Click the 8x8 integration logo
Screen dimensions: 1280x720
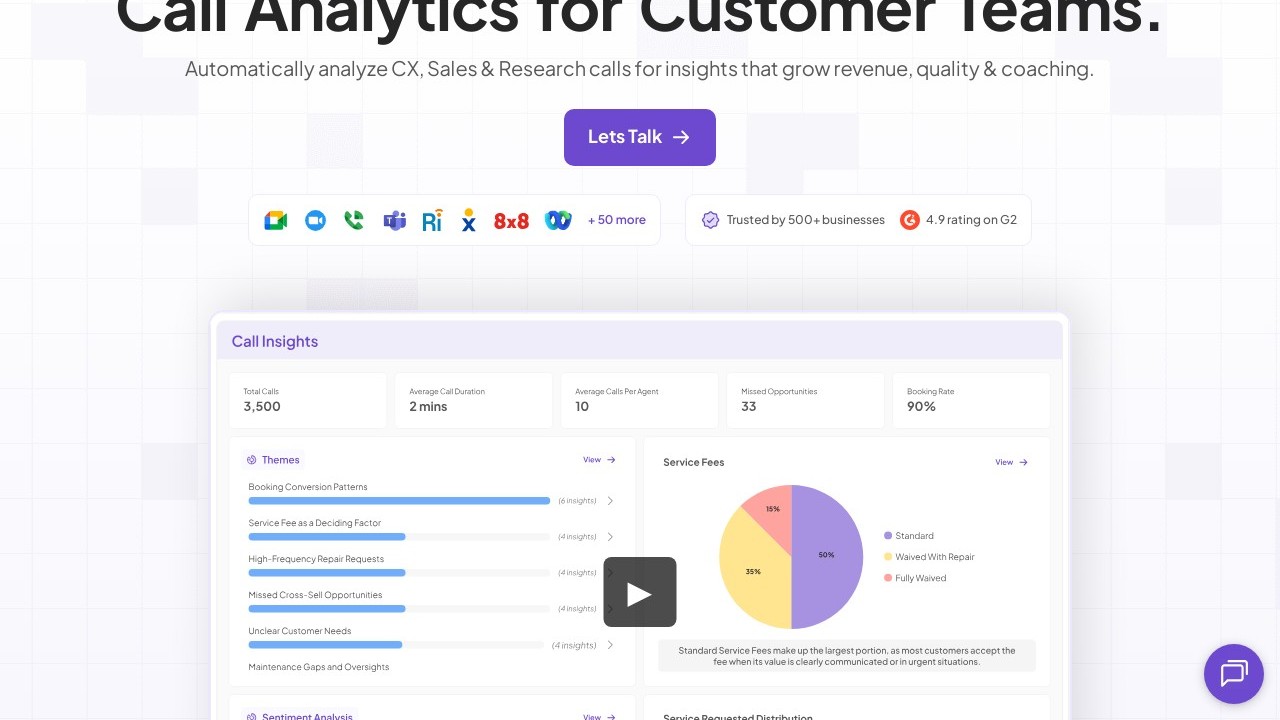coord(511,220)
